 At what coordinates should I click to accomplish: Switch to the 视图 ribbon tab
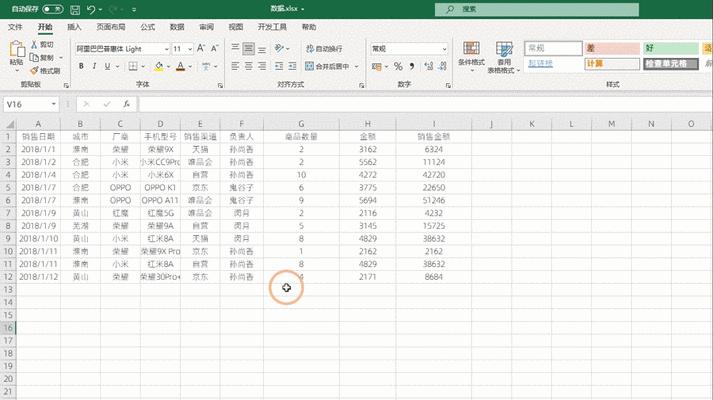click(x=236, y=27)
